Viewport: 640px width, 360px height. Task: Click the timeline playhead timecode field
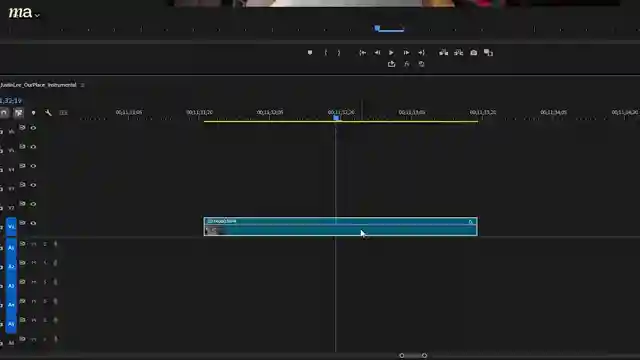coord(11,100)
